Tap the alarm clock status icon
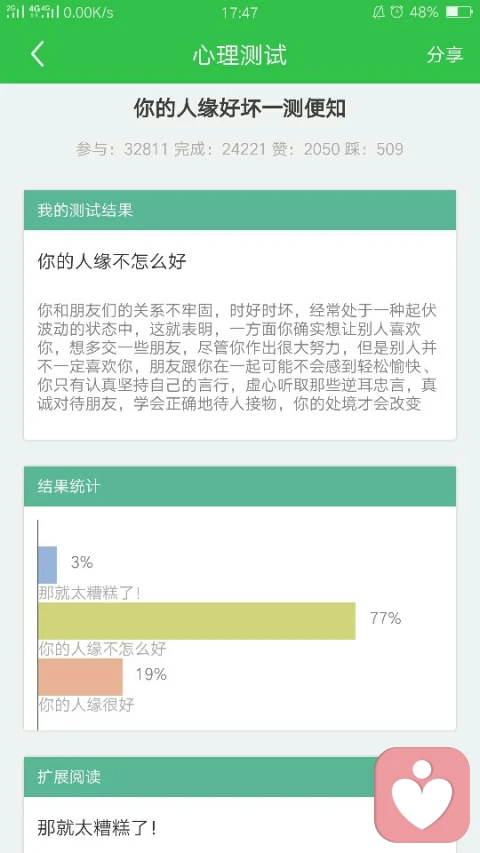The width and height of the screenshot is (480, 853). (397, 12)
